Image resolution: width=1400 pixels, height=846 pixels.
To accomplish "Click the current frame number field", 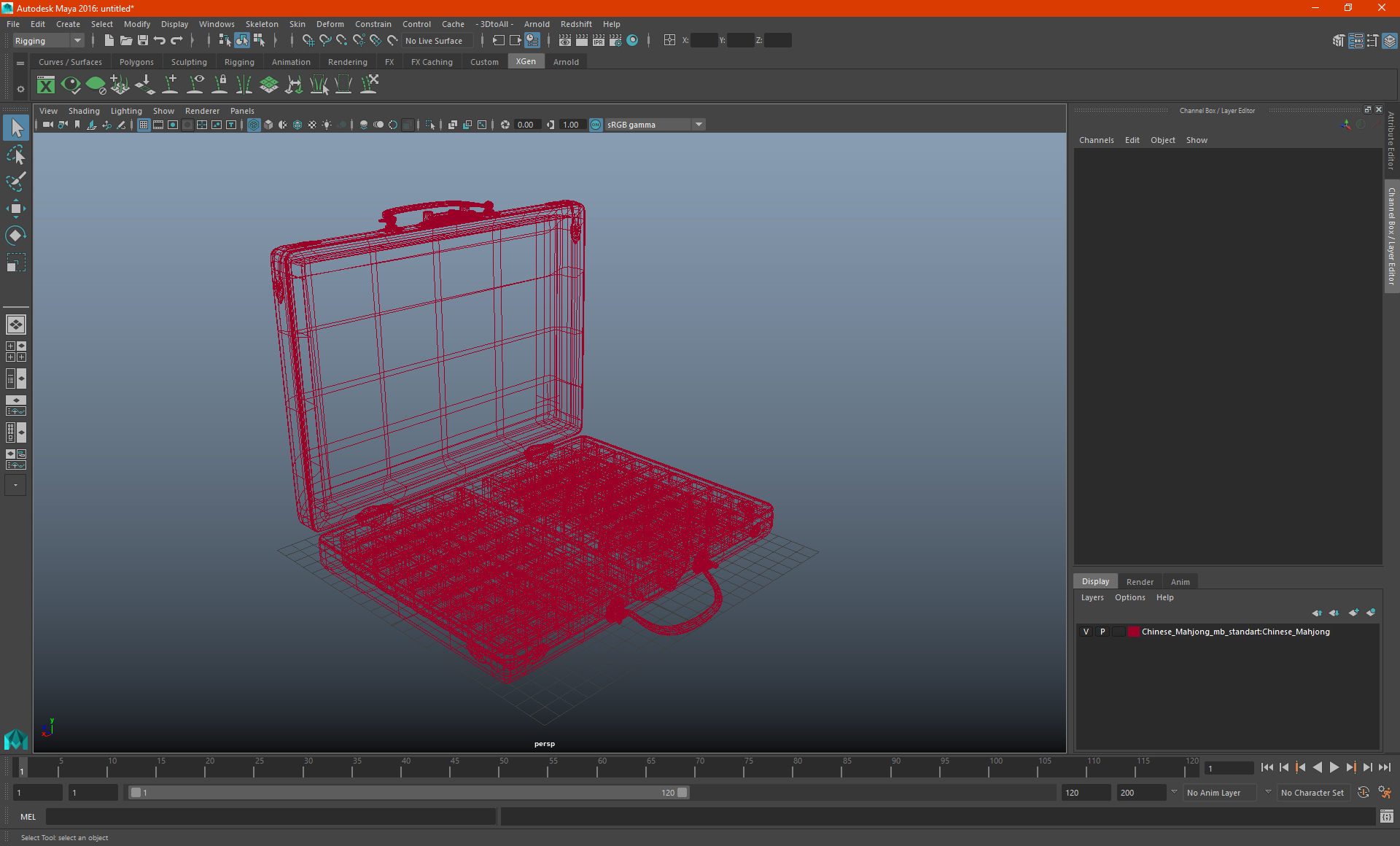I will (1229, 768).
